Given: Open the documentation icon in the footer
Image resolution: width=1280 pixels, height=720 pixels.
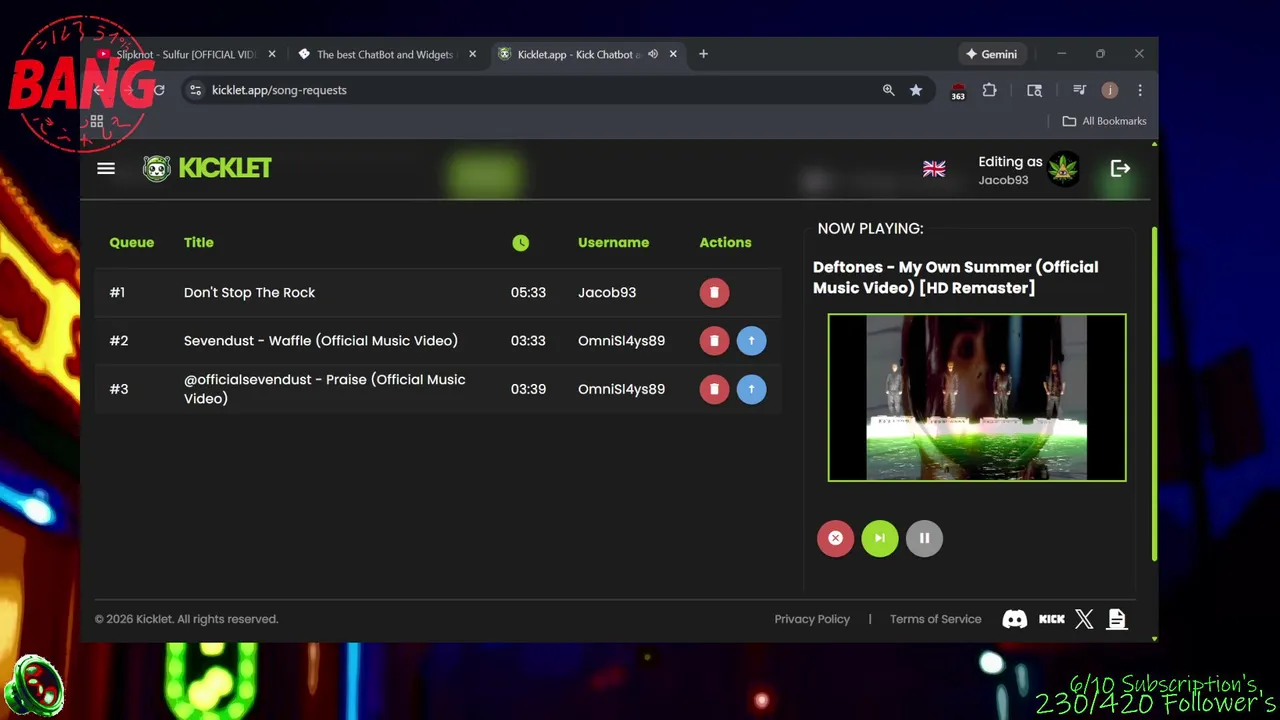Looking at the screenshot, I should point(1117,619).
